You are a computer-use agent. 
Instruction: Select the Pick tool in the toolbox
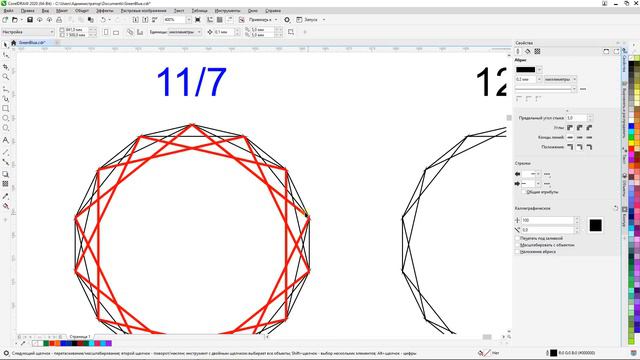[5, 45]
